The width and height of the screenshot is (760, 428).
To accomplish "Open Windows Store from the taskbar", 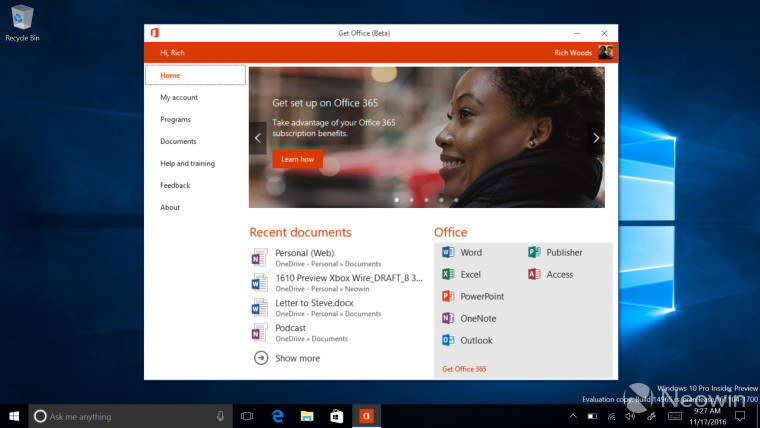I will (336, 416).
